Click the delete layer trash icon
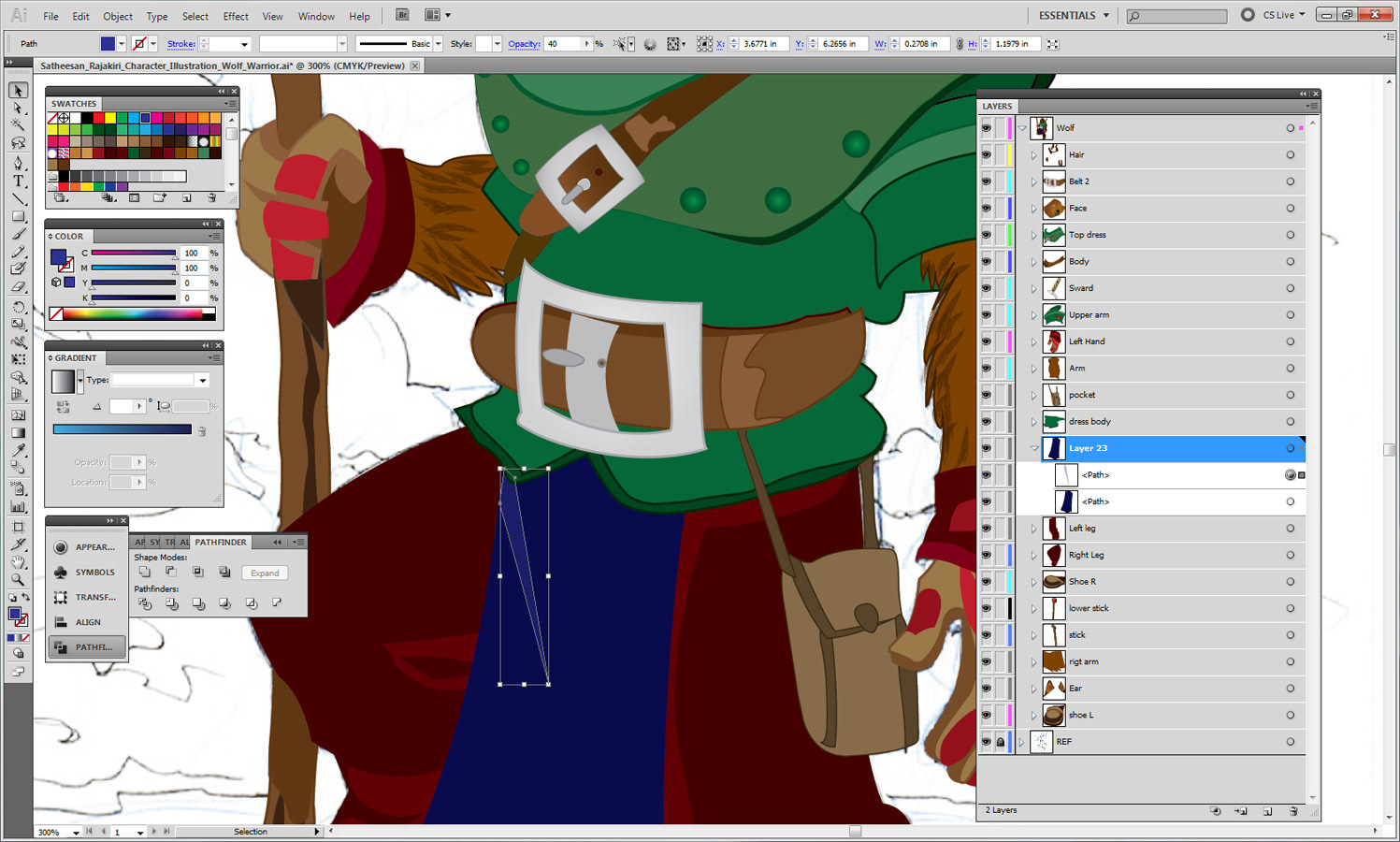Viewport: 1400px width, 842px height. coord(1293,811)
